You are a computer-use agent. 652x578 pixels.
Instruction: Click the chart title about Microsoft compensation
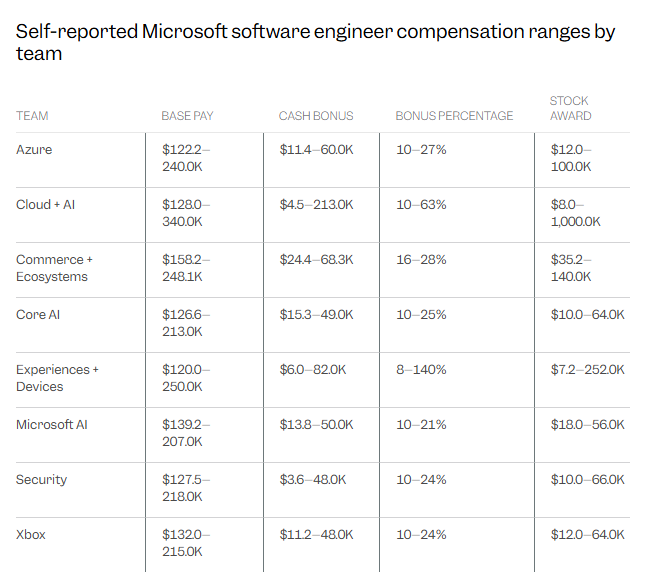pos(315,42)
